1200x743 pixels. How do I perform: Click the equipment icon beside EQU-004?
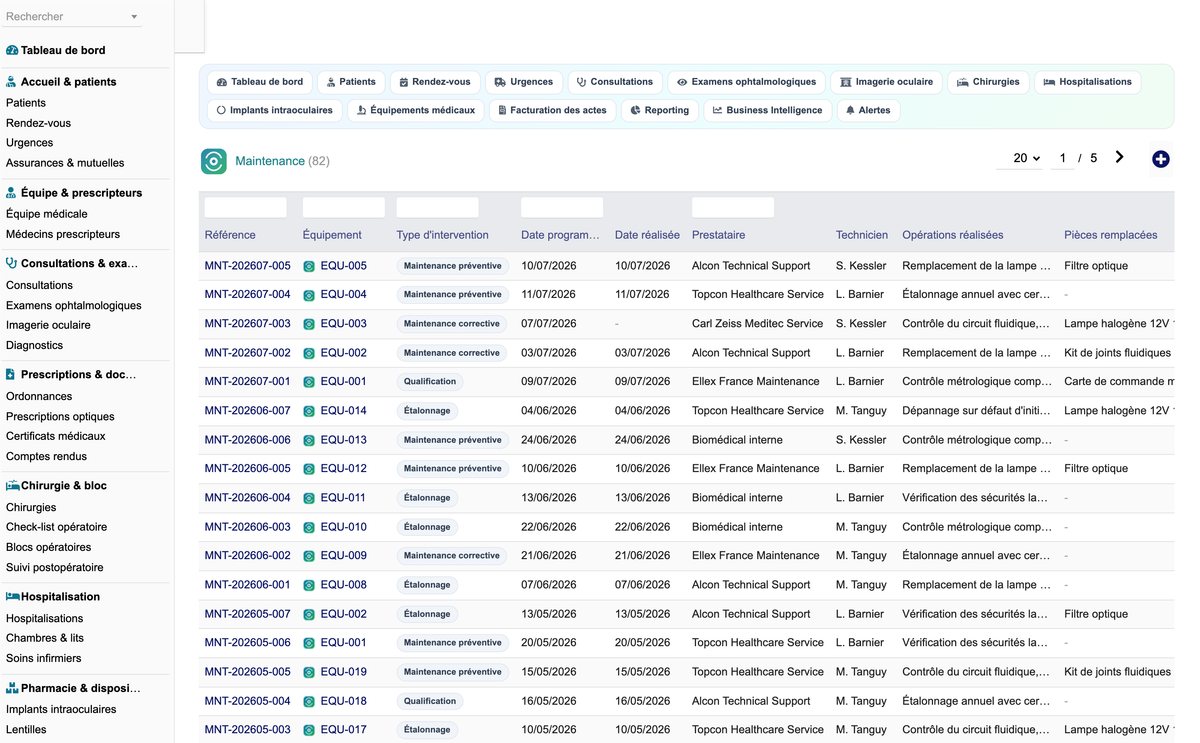coord(309,295)
